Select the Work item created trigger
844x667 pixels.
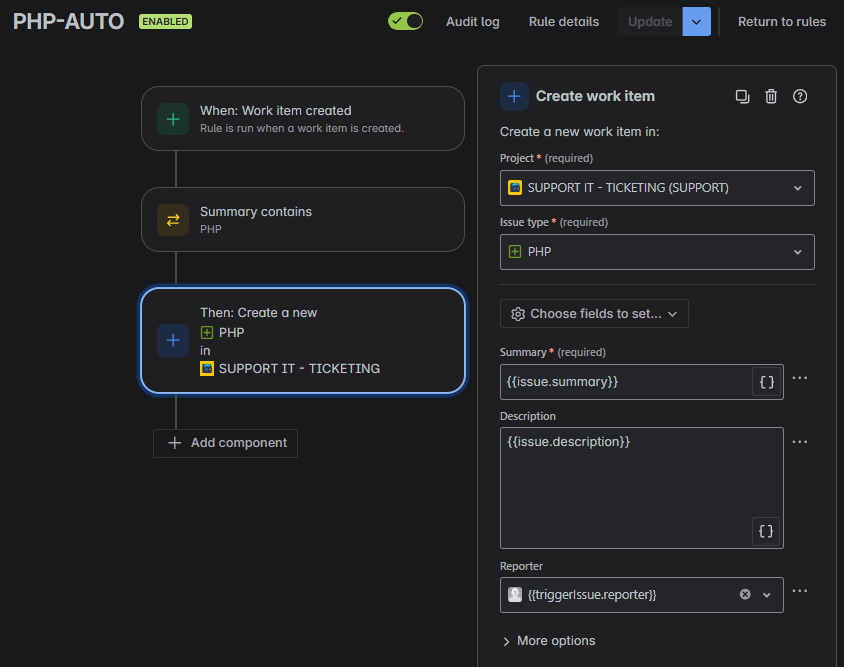point(303,118)
